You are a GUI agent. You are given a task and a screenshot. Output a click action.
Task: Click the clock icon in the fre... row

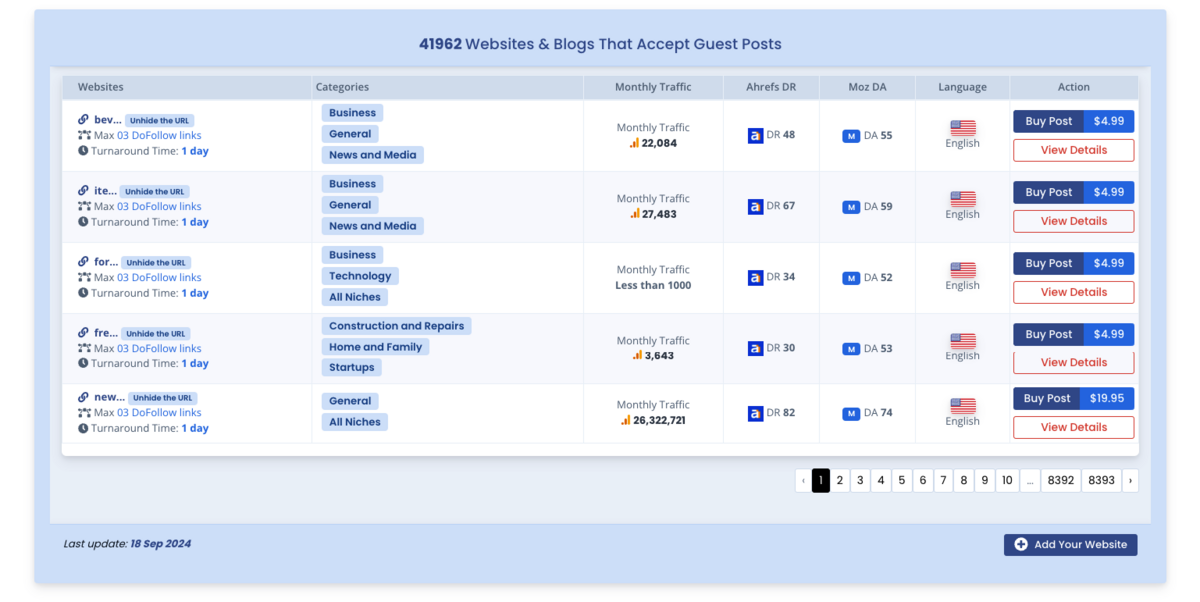click(84, 364)
